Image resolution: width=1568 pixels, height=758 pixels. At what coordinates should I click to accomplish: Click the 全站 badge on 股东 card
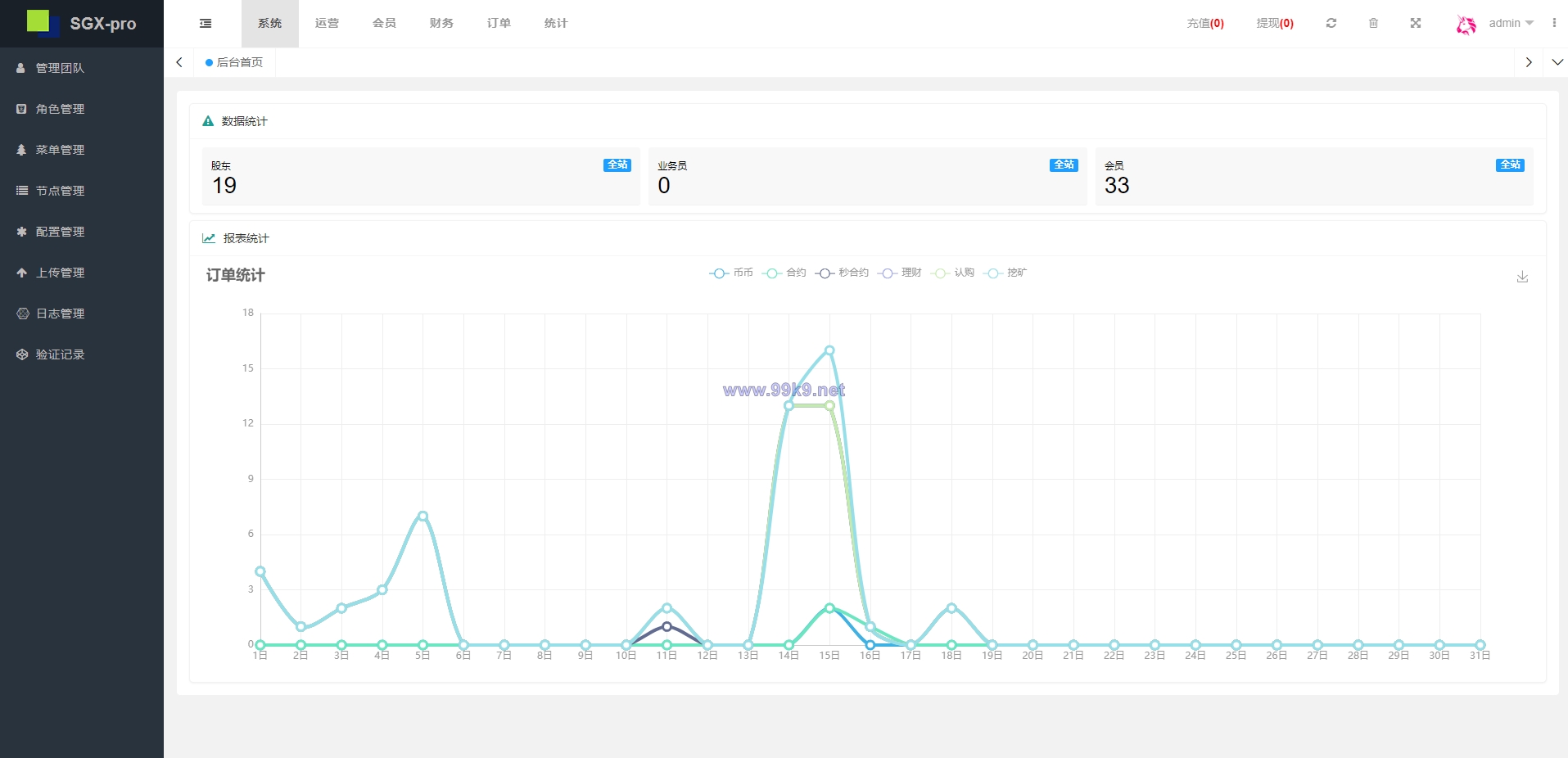(x=617, y=165)
